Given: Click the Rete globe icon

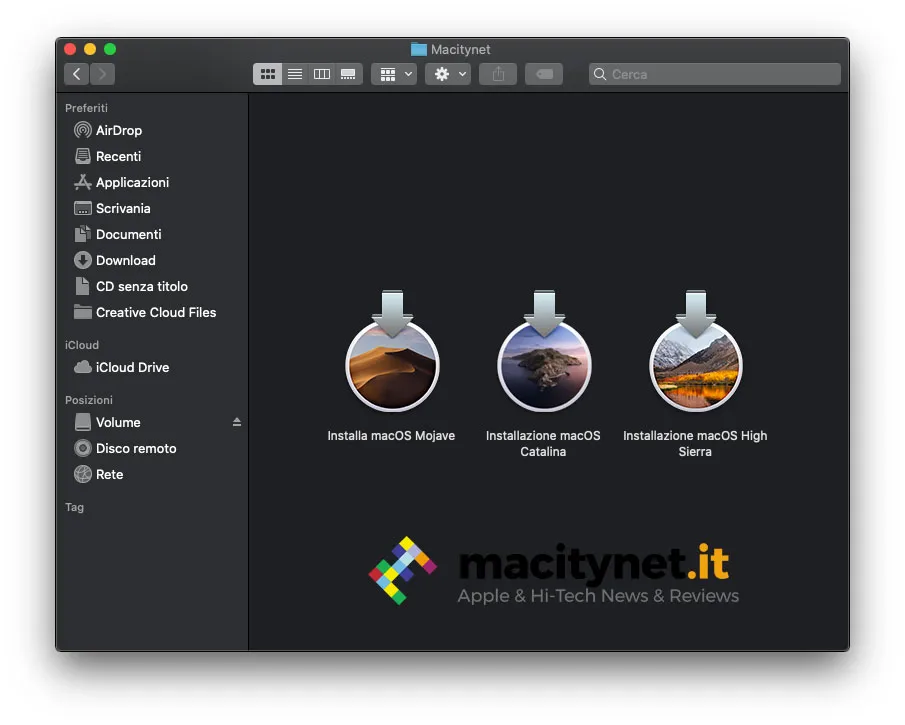Looking at the screenshot, I should (83, 474).
